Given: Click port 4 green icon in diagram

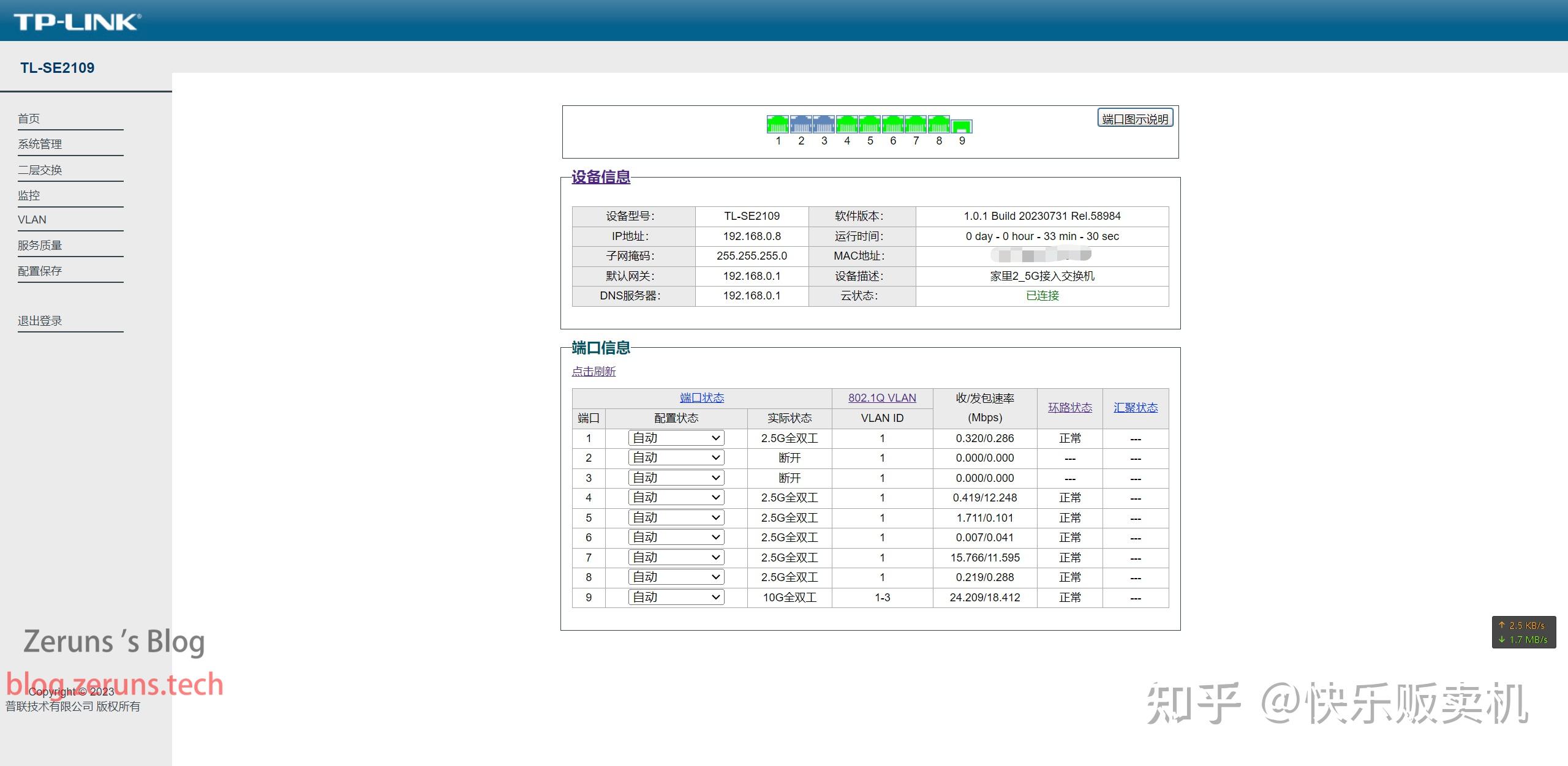Looking at the screenshot, I should 846,124.
